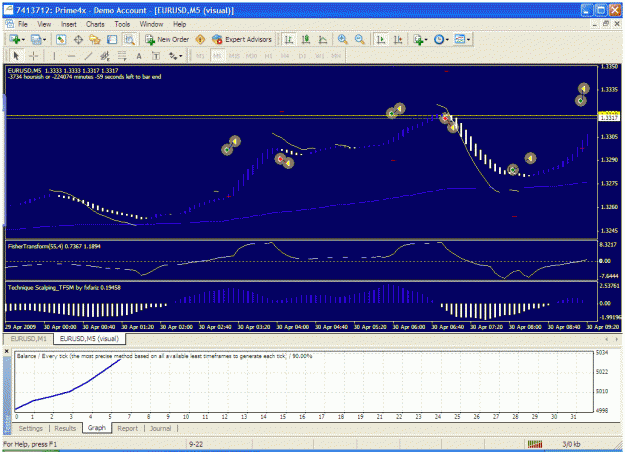The height and width of the screenshot is (452, 625).
Task: Click the New Order toolbar button
Action: point(167,39)
